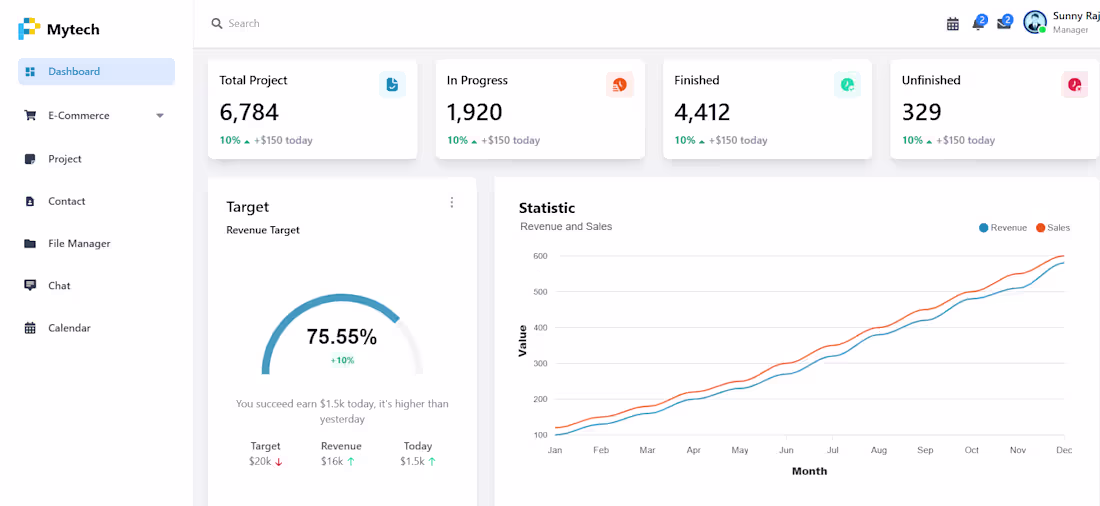1100x506 pixels.
Task: Open the calendar icon in the top bar
Action: pyautogui.click(x=953, y=24)
